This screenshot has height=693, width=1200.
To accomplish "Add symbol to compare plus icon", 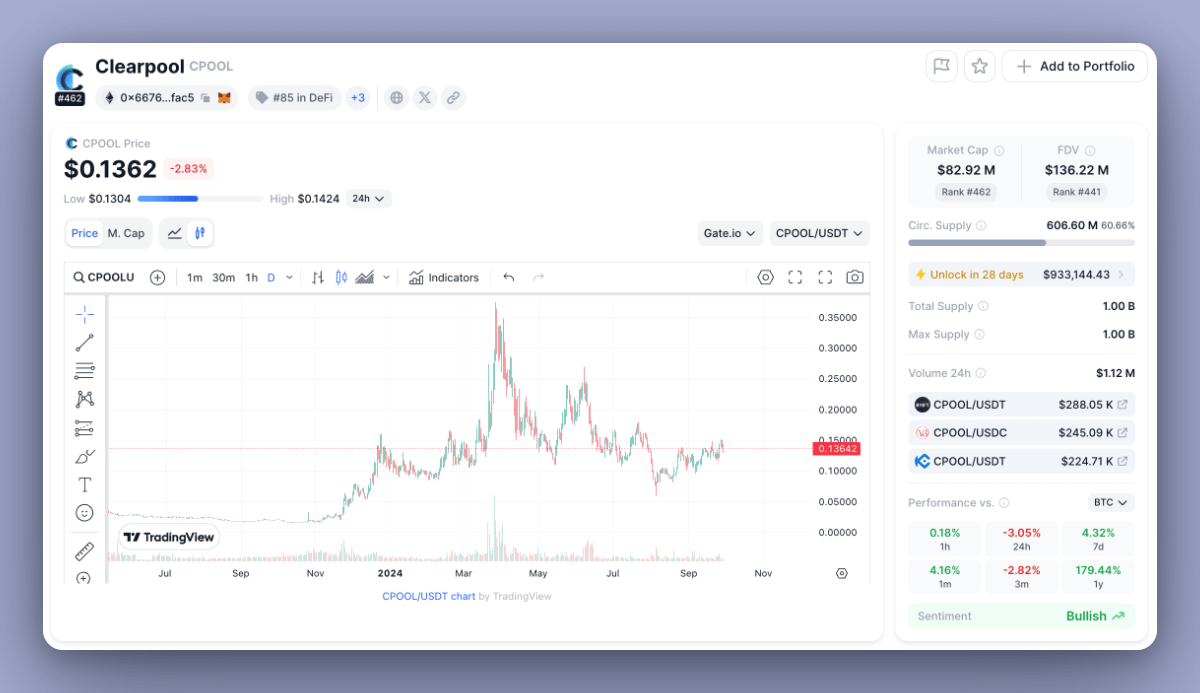I will [x=157, y=277].
